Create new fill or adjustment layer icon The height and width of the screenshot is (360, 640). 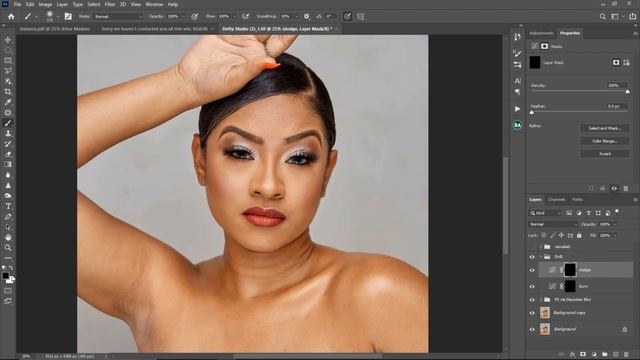[x=594, y=354]
